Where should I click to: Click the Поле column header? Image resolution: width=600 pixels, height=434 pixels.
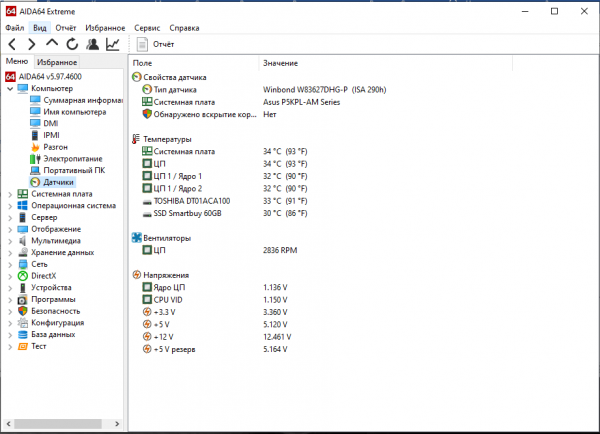(194, 63)
